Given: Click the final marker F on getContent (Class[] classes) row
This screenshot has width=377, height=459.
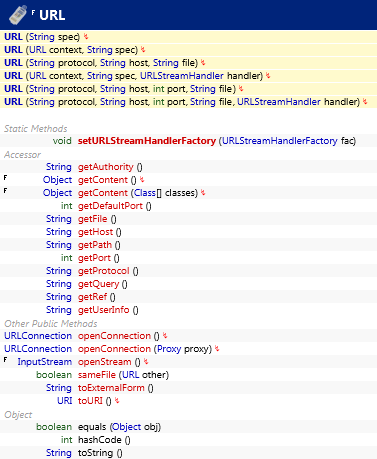Looking at the screenshot, I should (5, 191).
